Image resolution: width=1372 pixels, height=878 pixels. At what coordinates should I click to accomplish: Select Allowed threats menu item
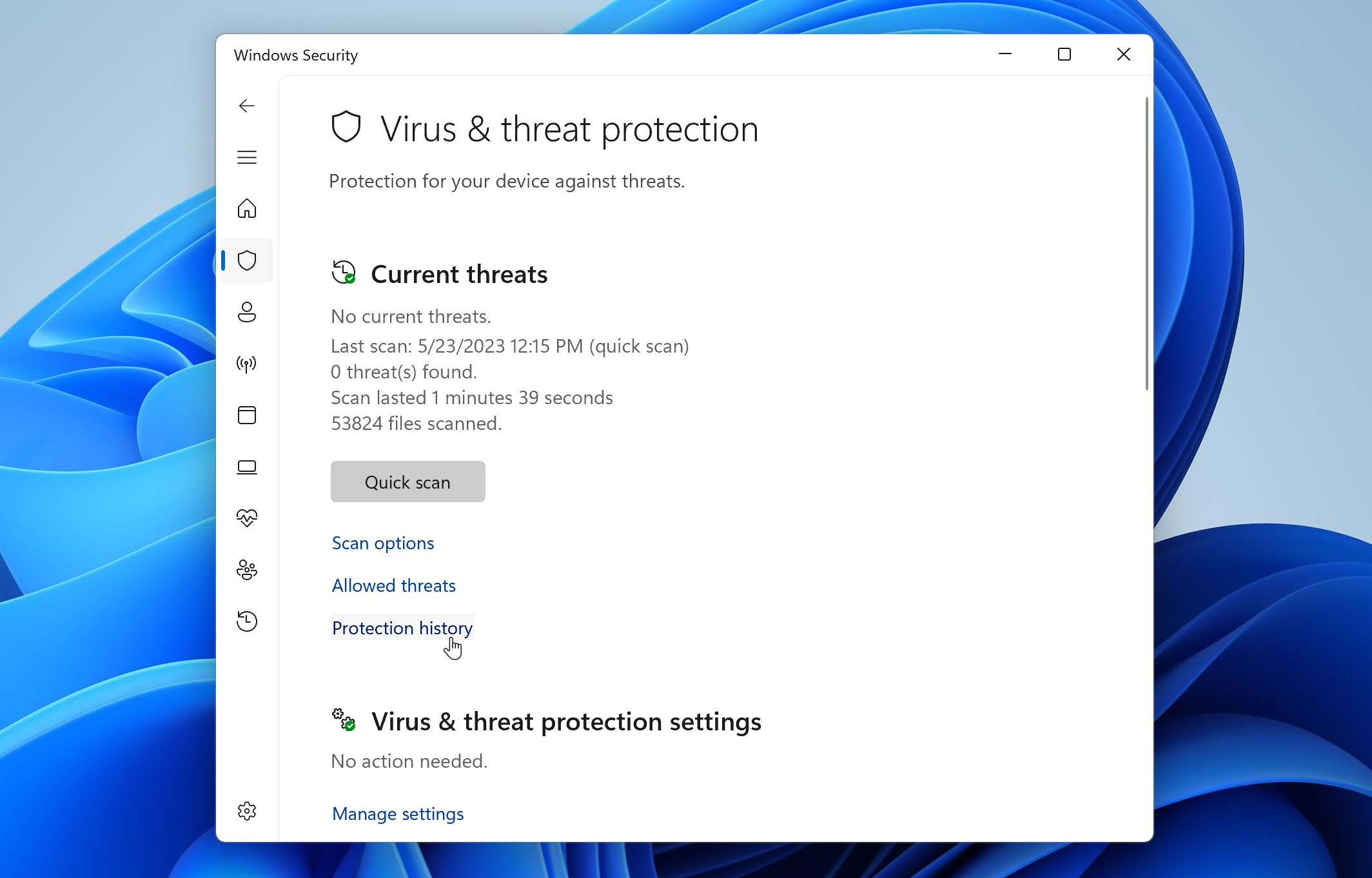(393, 585)
